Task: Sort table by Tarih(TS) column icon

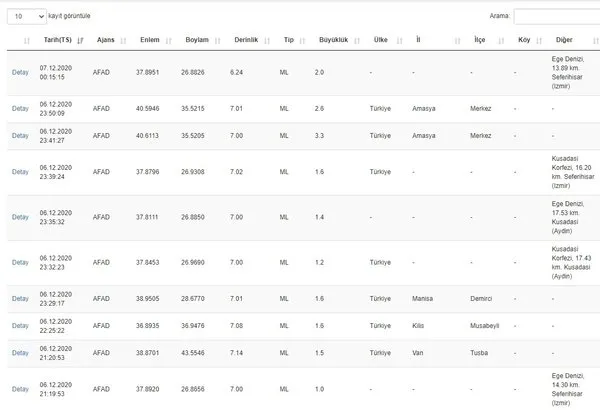Action: 80,39
